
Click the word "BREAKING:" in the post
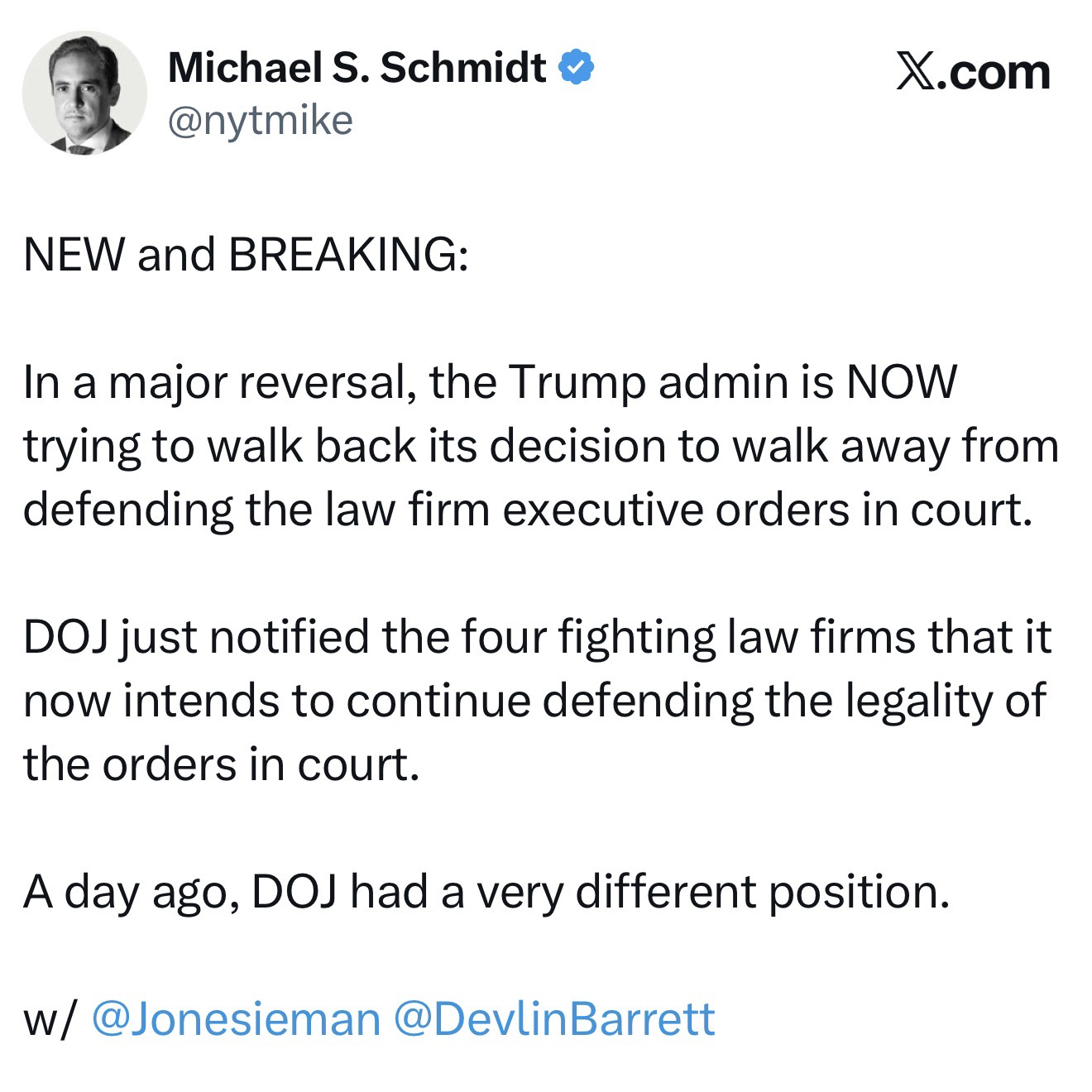point(347,254)
